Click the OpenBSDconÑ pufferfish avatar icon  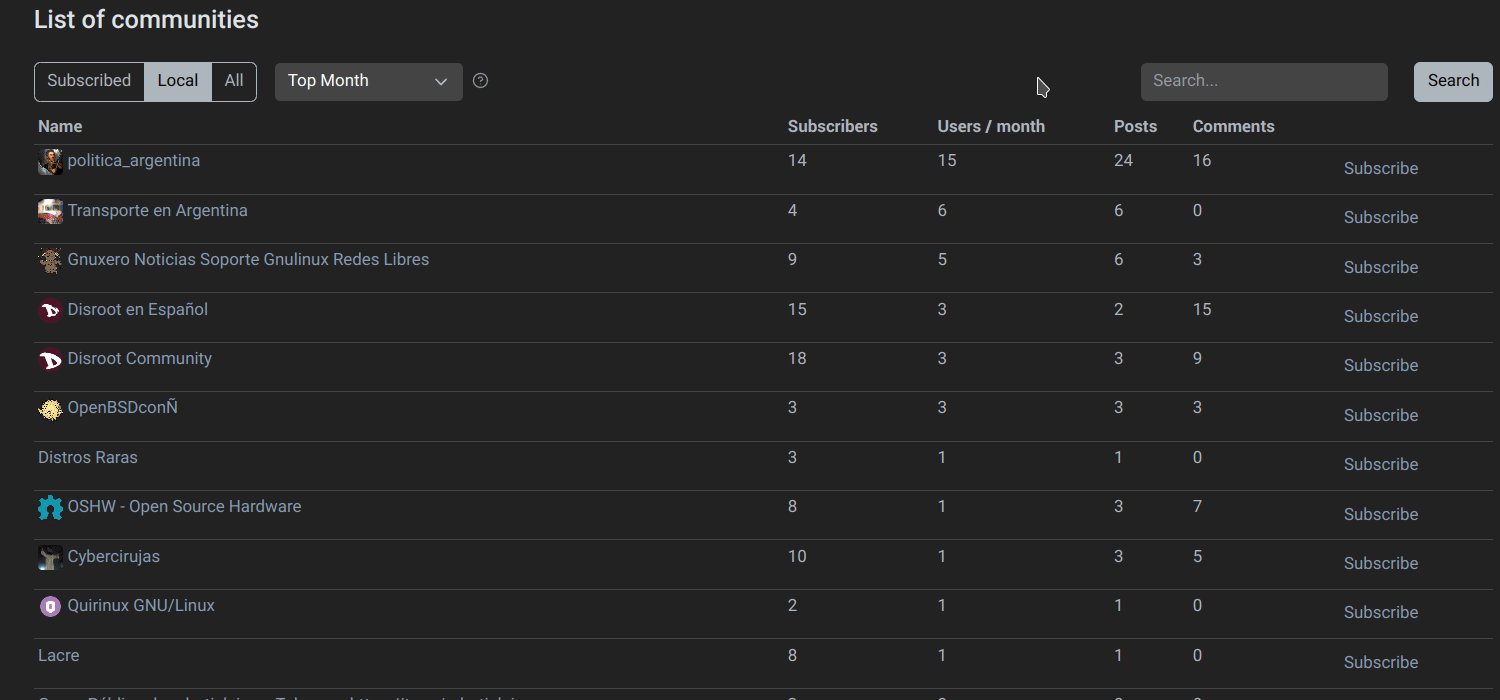[50, 409]
